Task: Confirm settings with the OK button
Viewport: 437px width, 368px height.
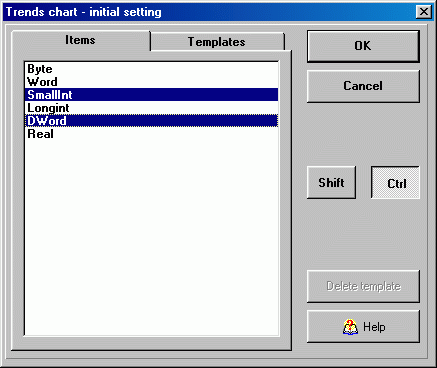Action: pos(363,46)
